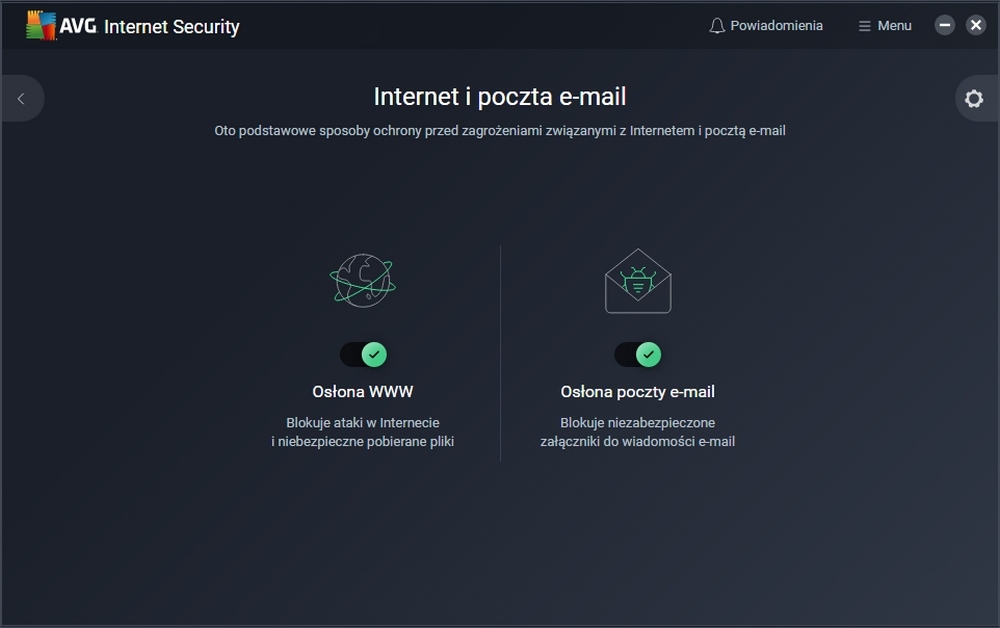This screenshot has height=628, width=1000.
Task: Click the email envelope bug icon
Action: click(x=638, y=280)
